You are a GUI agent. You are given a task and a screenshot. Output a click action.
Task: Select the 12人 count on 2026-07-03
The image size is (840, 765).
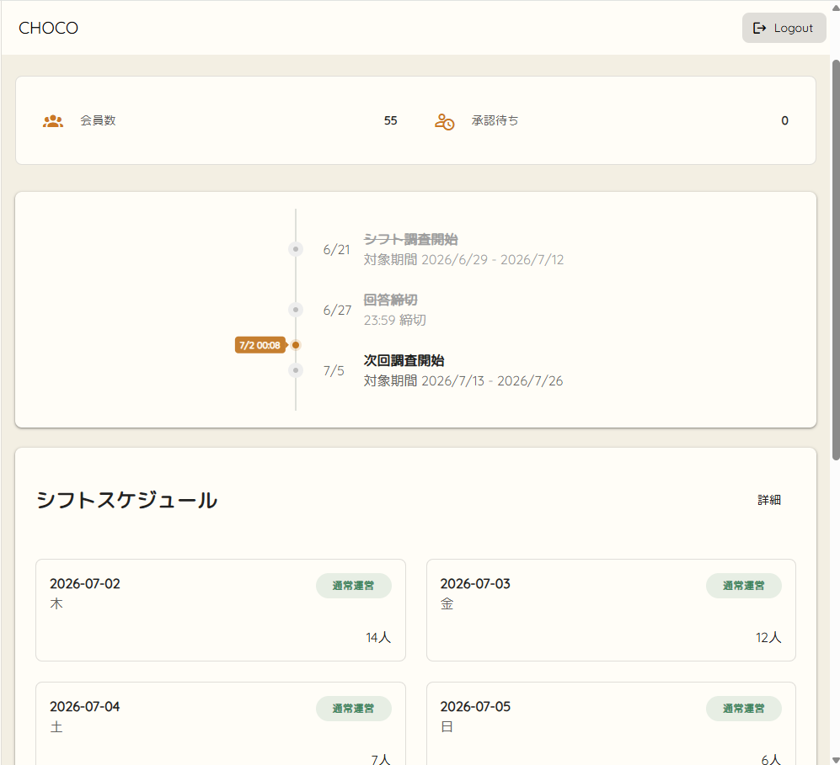tap(769, 638)
